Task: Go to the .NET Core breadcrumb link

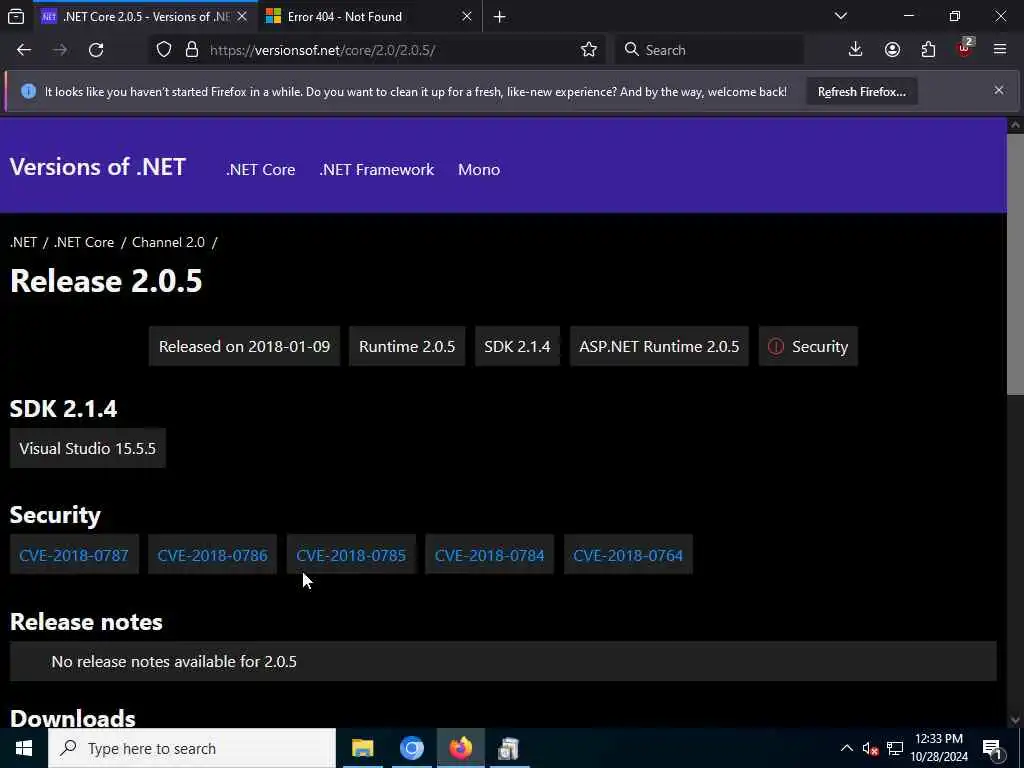Action: [x=84, y=242]
